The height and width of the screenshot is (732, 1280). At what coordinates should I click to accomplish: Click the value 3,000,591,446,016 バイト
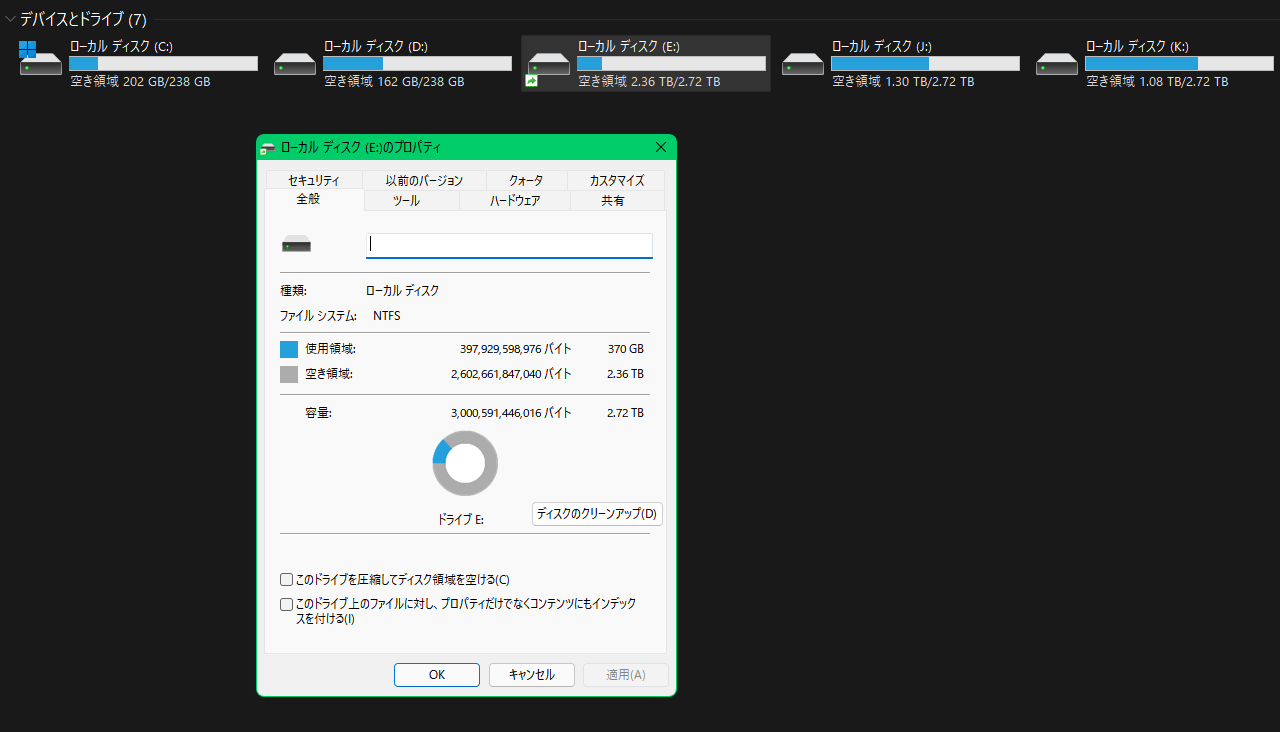(x=512, y=412)
